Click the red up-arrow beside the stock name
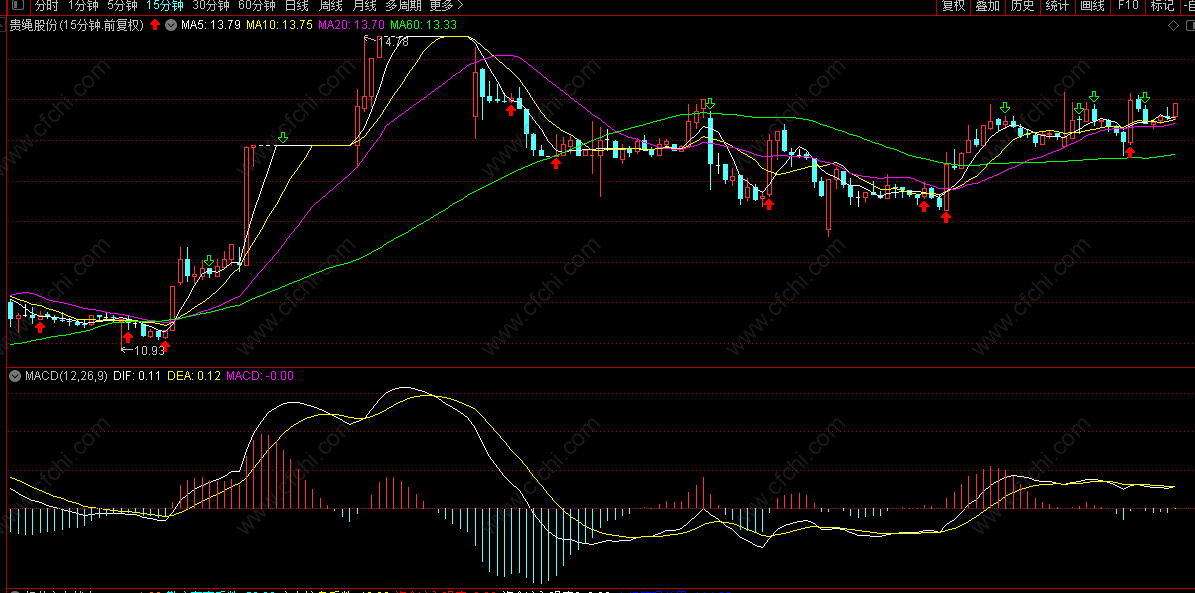This screenshot has height=593, width=1195. (155, 24)
